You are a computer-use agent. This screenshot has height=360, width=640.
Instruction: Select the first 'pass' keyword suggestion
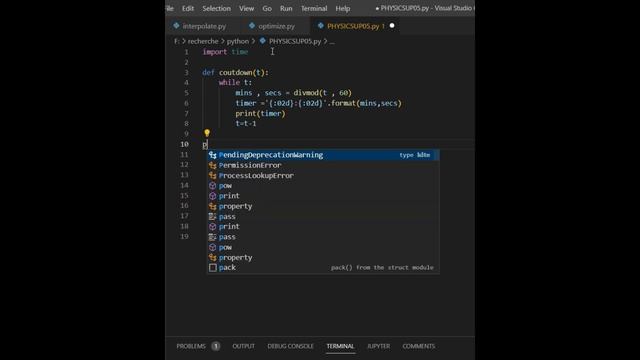tap(323, 216)
